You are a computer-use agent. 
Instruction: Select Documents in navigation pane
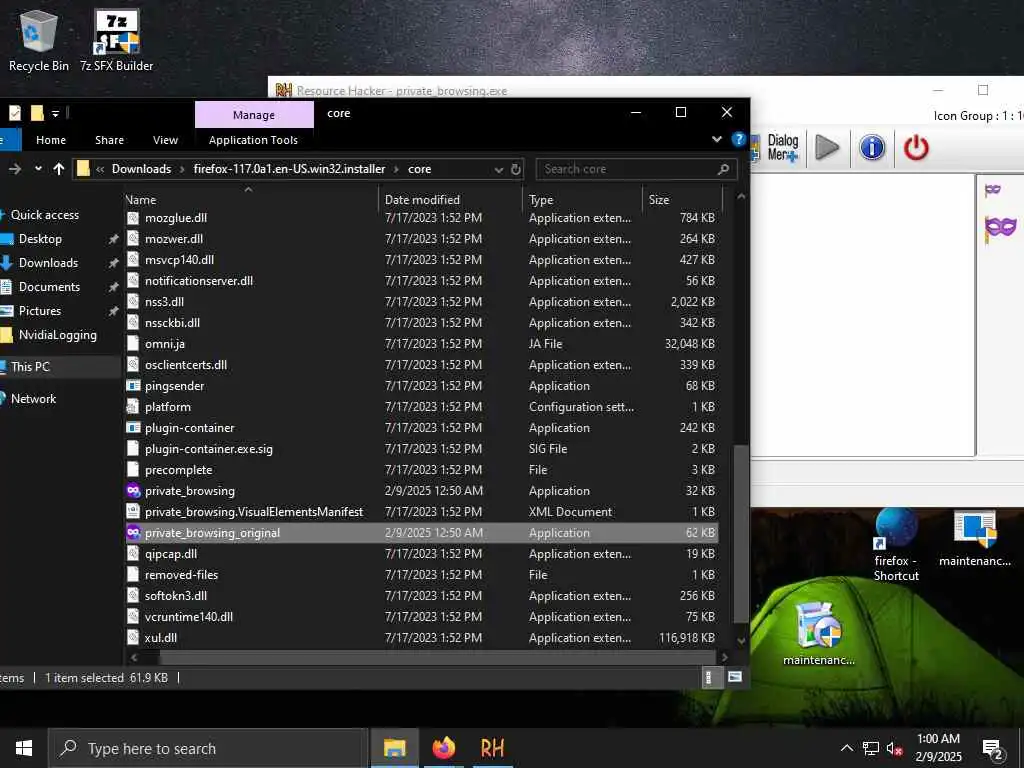point(49,287)
